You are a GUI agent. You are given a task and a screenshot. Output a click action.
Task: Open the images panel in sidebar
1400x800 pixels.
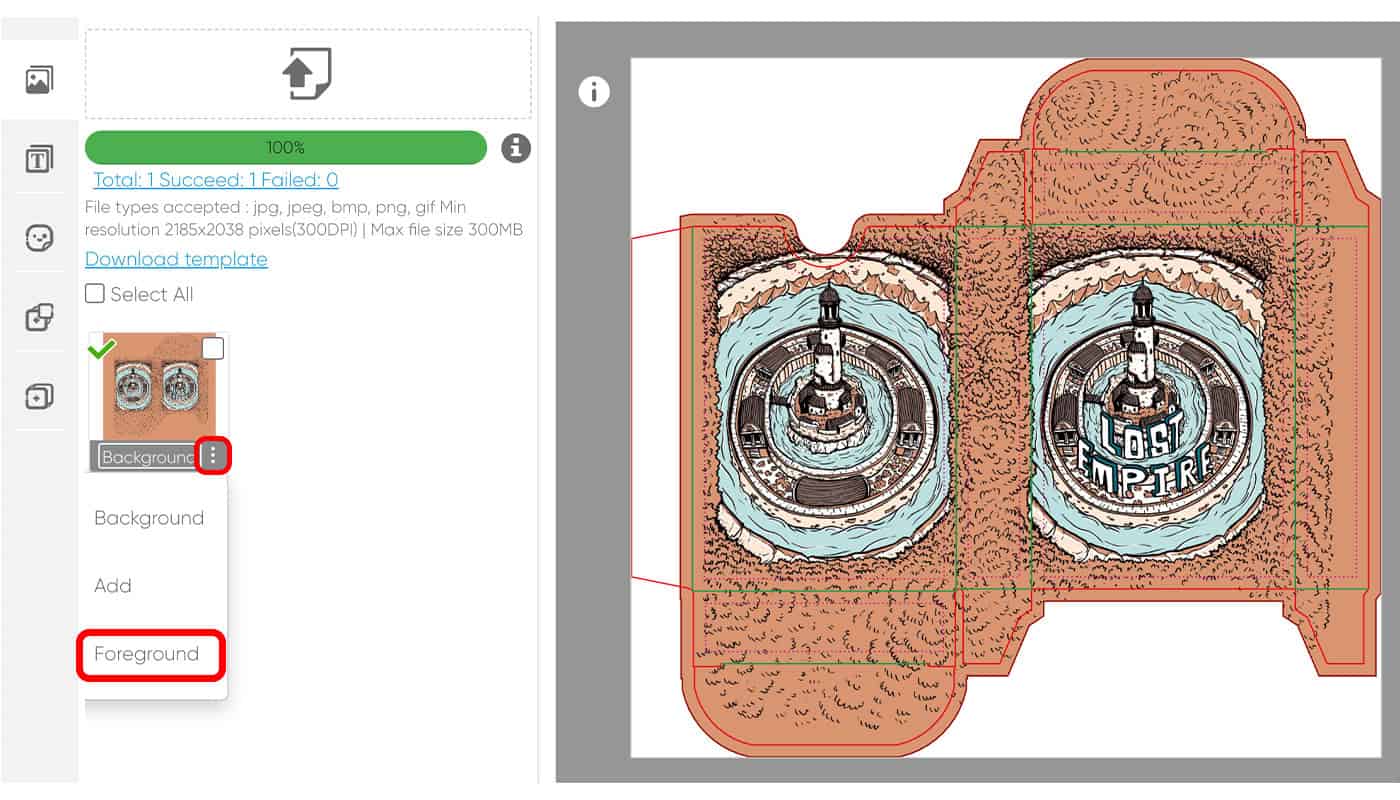(x=39, y=80)
